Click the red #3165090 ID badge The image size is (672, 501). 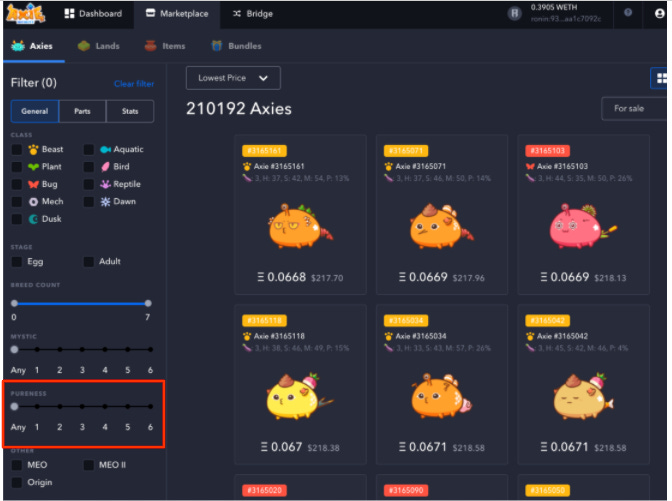406,490
